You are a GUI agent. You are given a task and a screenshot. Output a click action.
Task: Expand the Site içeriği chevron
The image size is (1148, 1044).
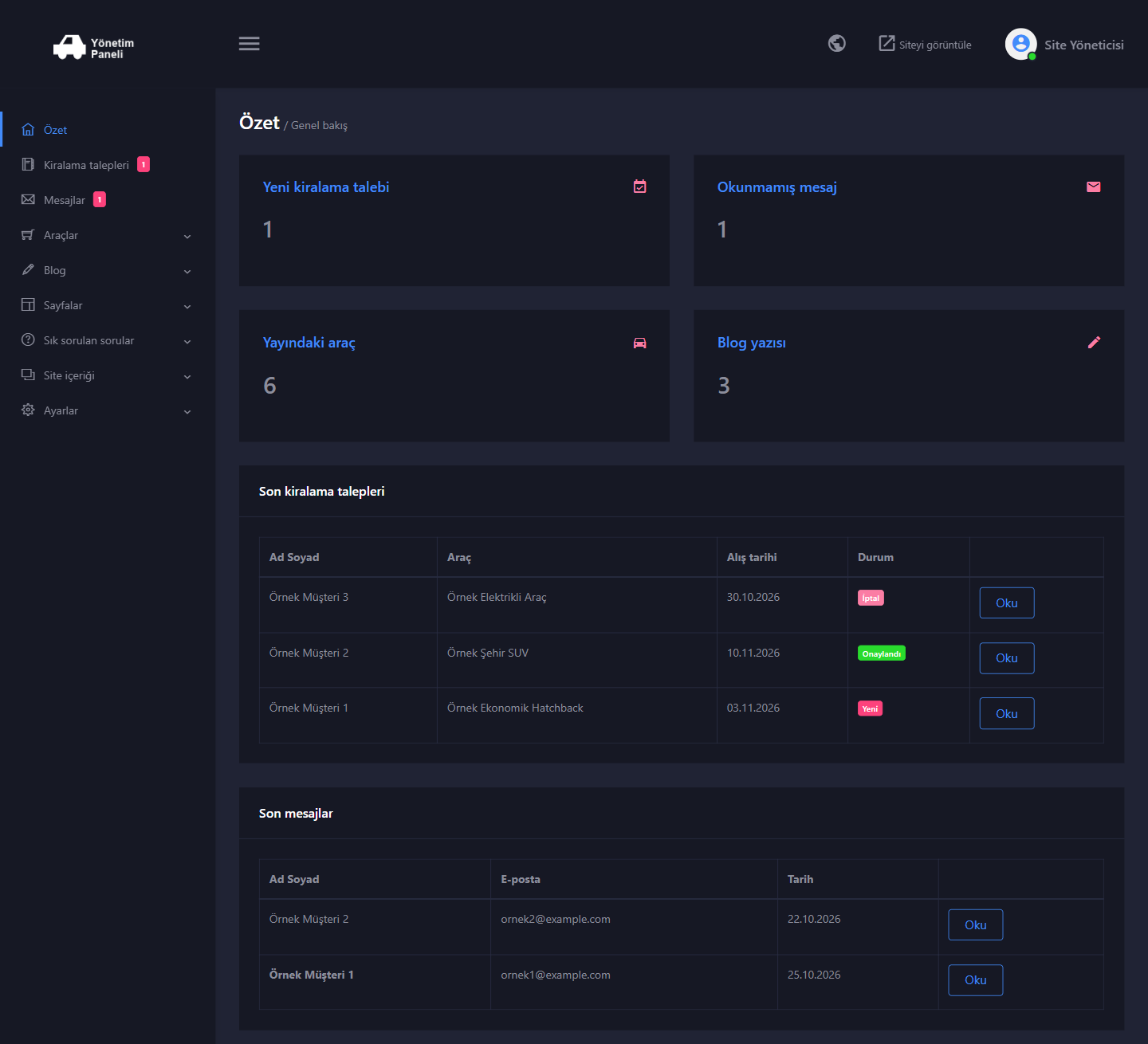pyautogui.click(x=187, y=376)
